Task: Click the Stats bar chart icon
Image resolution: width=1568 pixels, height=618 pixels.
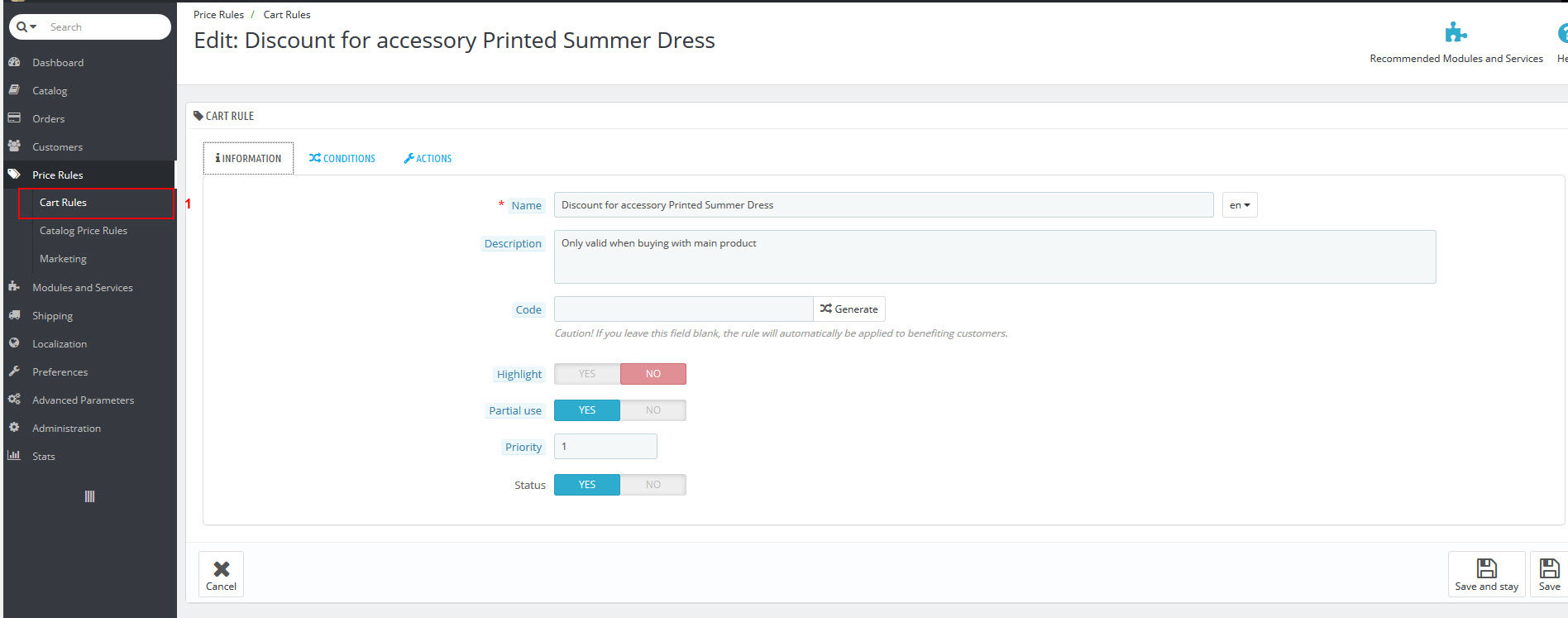Action: pos(14,456)
